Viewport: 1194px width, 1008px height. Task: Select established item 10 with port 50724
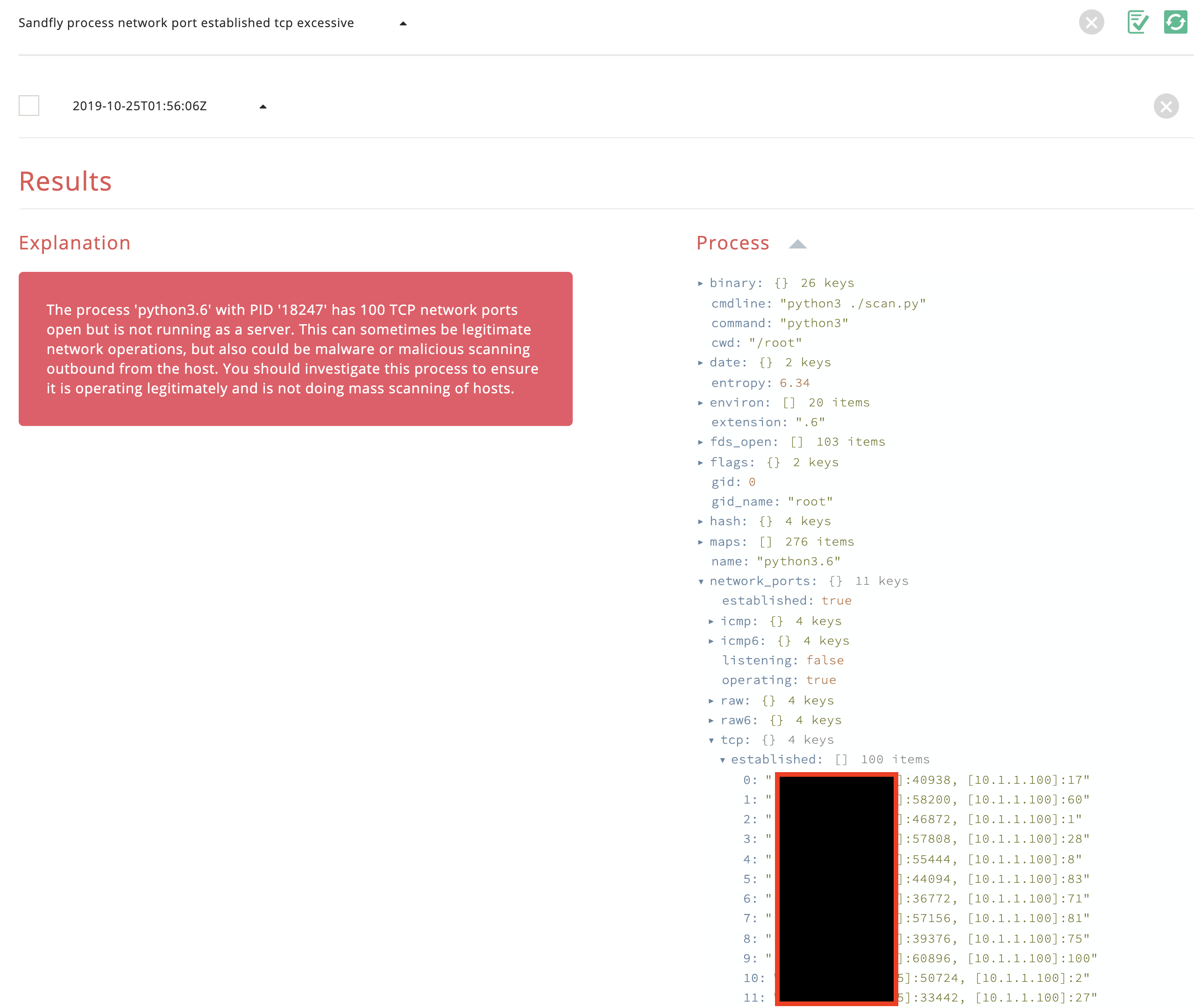tap(916, 978)
